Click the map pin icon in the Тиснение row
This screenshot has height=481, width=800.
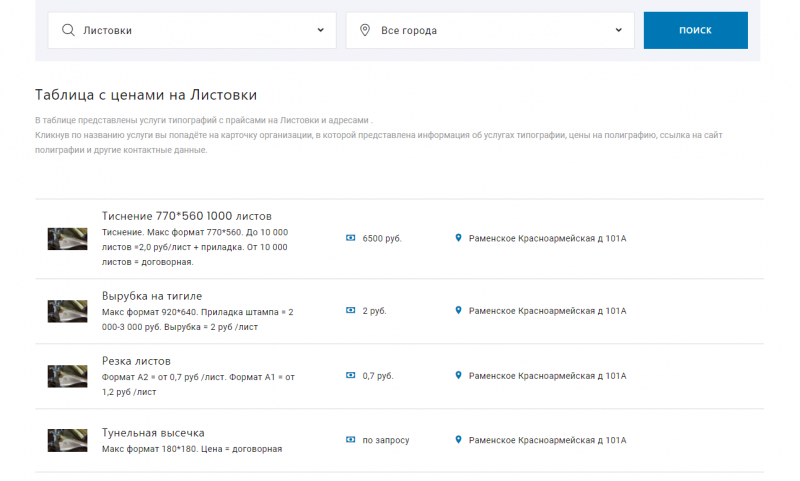(x=458, y=238)
